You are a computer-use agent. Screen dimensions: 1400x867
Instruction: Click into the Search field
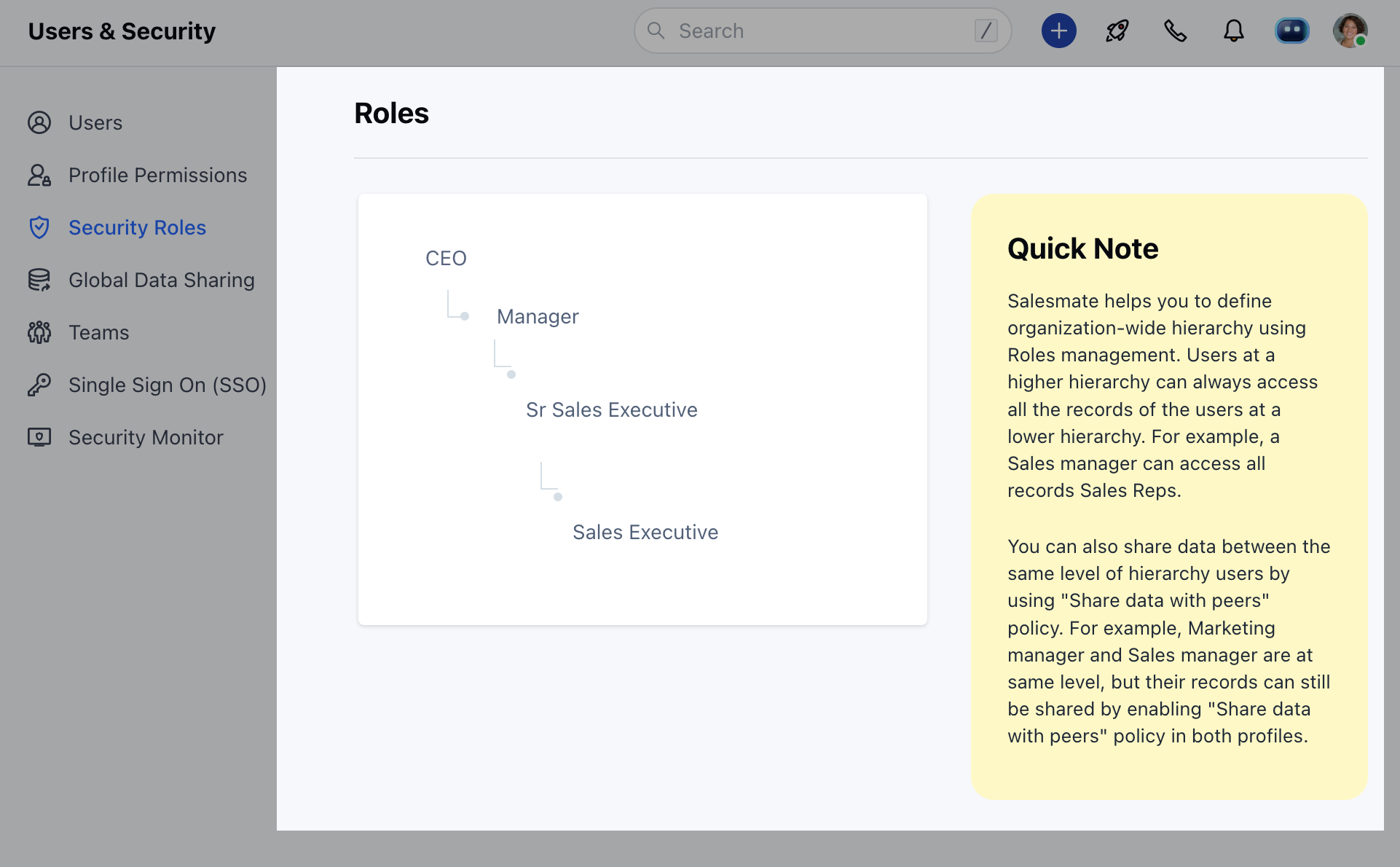[x=816, y=31]
